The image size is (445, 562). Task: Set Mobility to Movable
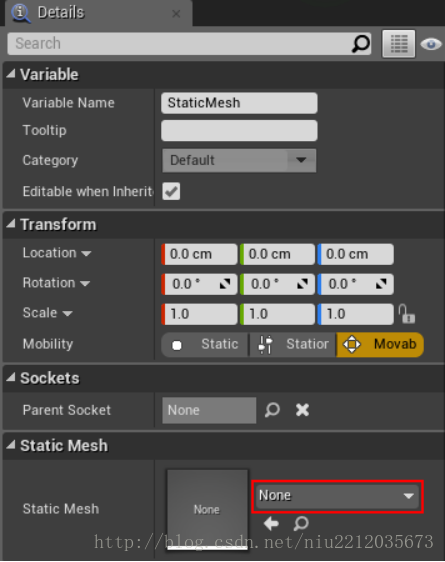380,344
